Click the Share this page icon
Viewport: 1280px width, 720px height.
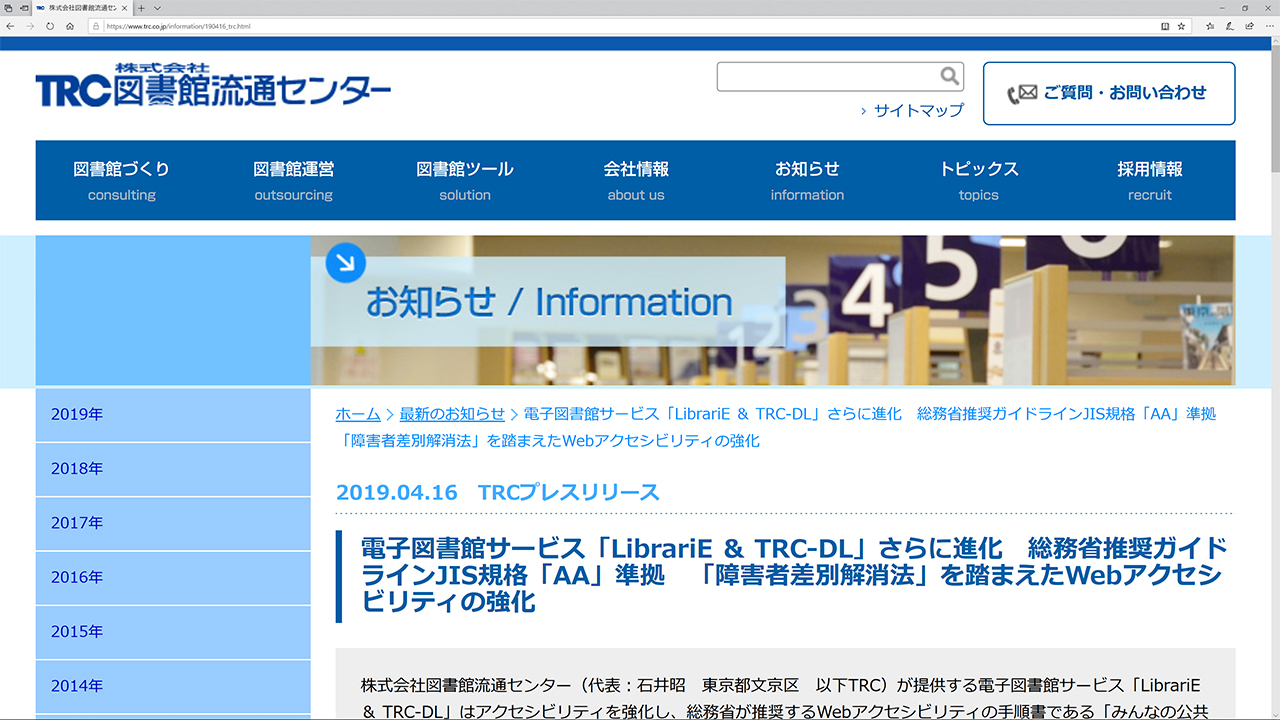1248,26
